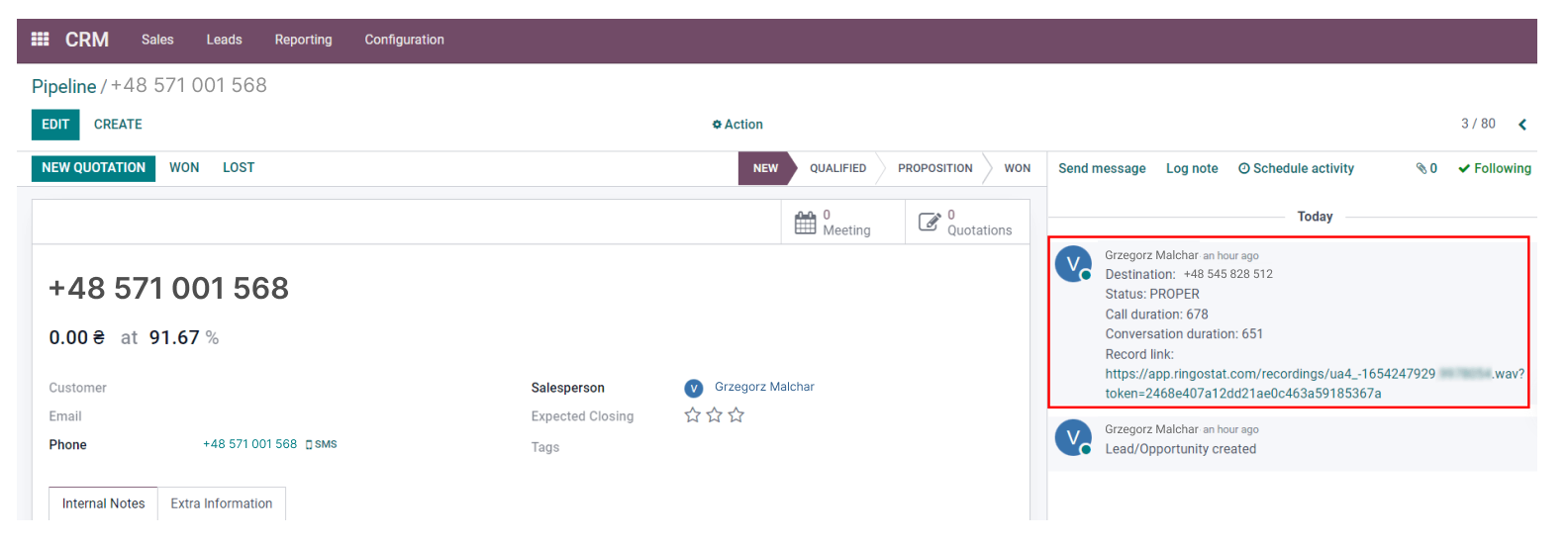
Task: Click the Email field label
Action: click(x=65, y=416)
